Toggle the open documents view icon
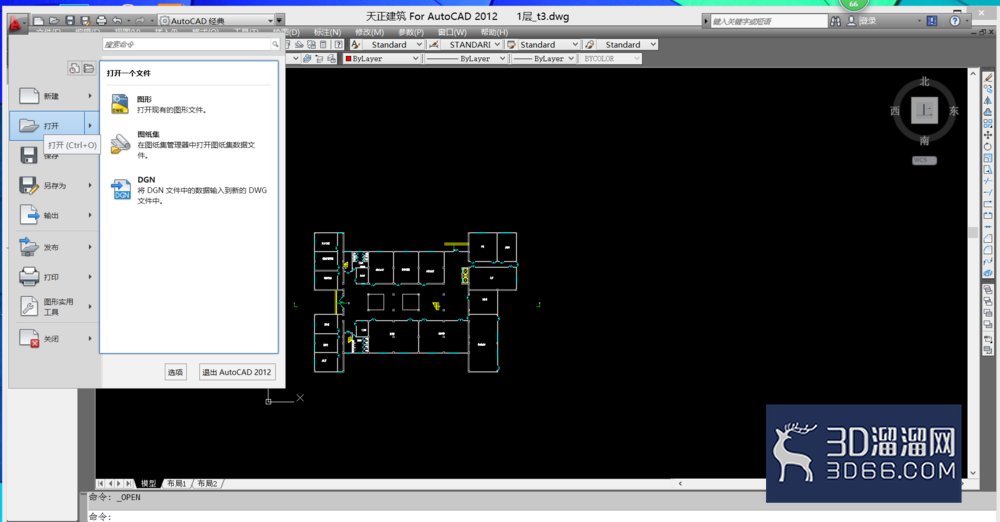This screenshot has height=522, width=1000. point(89,68)
